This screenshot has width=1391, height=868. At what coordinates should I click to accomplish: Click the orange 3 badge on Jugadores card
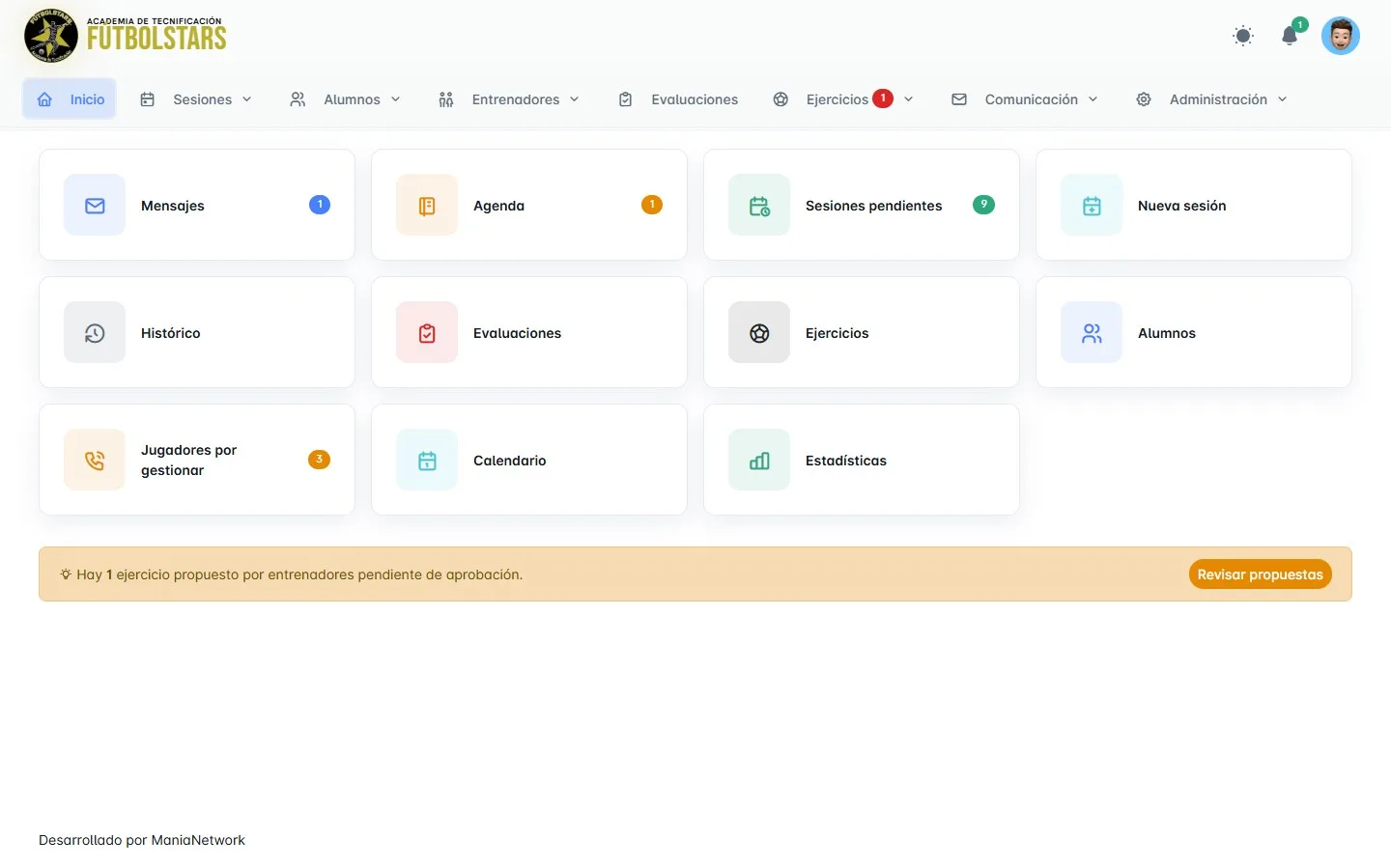click(320, 460)
